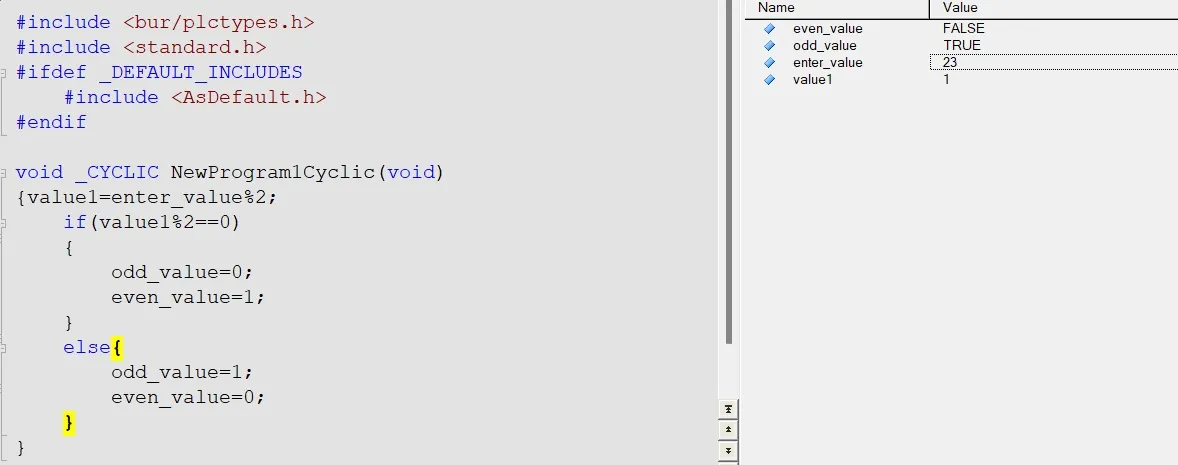
Task: Click the if(value1%2==0) condition line
Action: [x=152, y=223]
